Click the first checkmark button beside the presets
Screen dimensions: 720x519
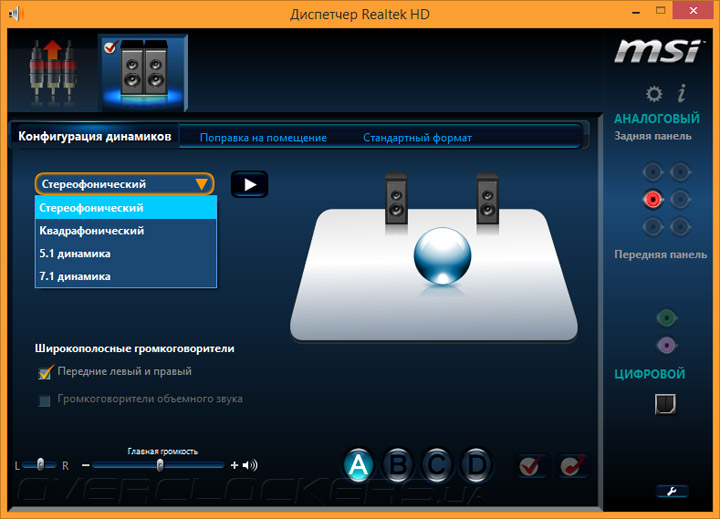point(531,466)
